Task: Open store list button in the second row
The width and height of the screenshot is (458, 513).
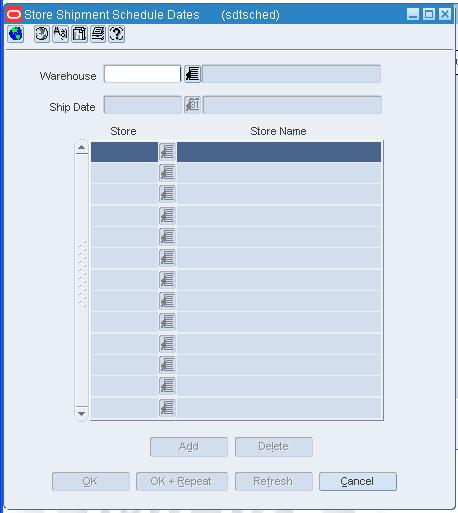Action: tap(167, 173)
